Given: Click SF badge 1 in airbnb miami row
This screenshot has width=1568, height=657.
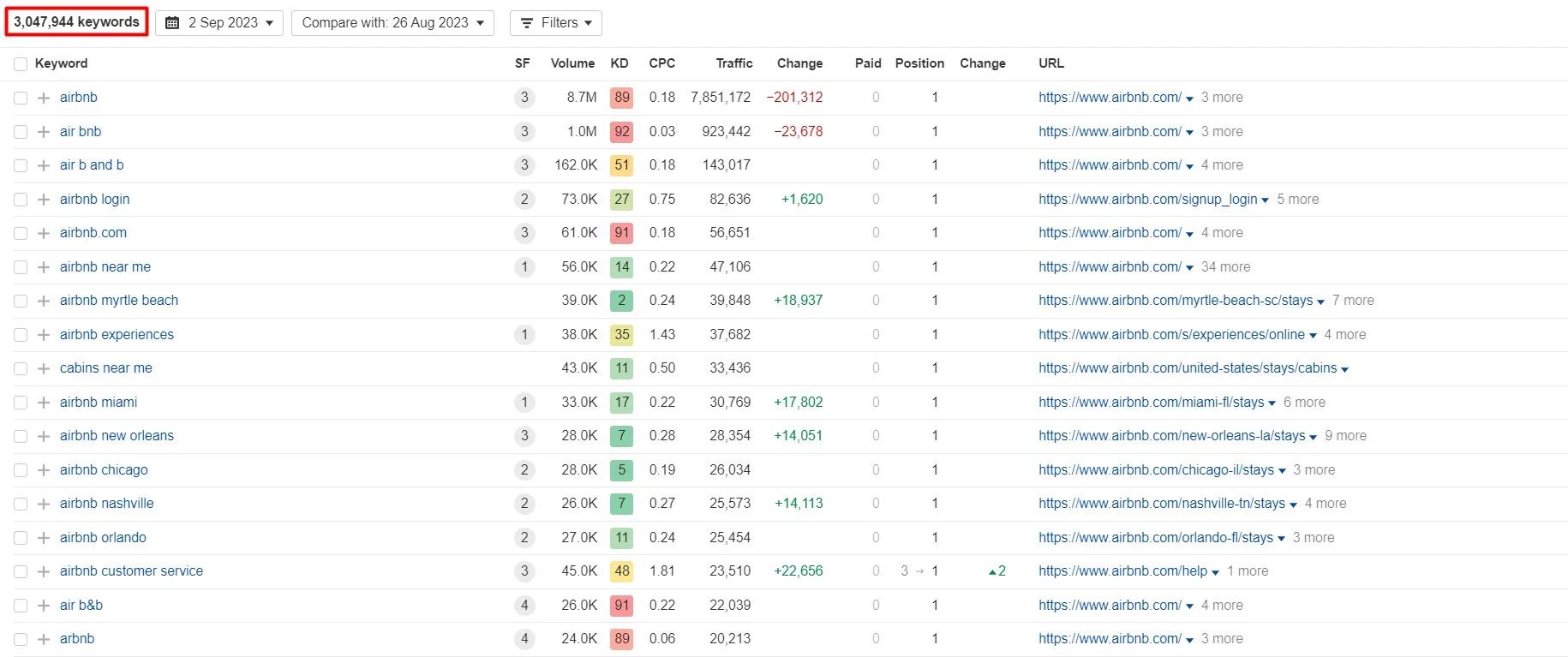Looking at the screenshot, I should [x=524, y=403].
